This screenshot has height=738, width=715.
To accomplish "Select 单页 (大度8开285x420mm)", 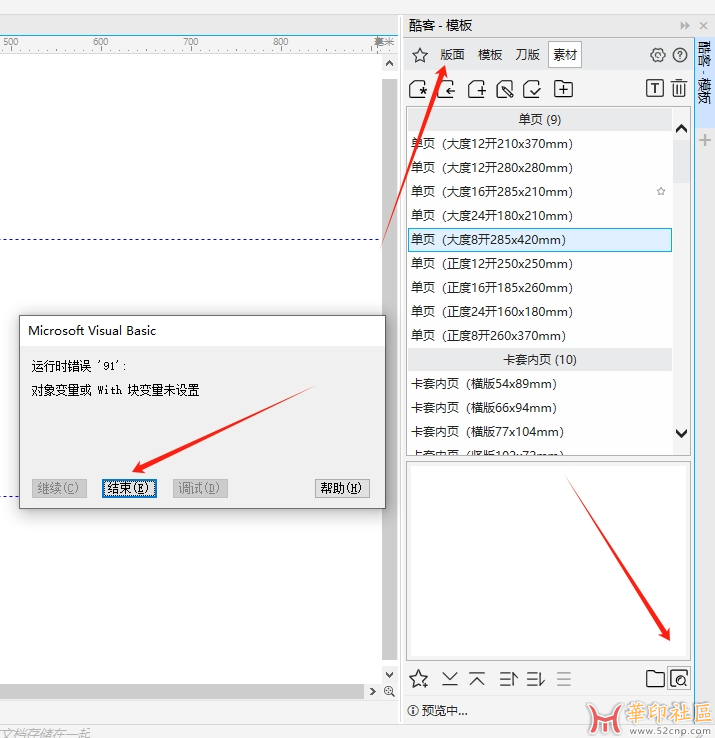I will coord(539,240).
